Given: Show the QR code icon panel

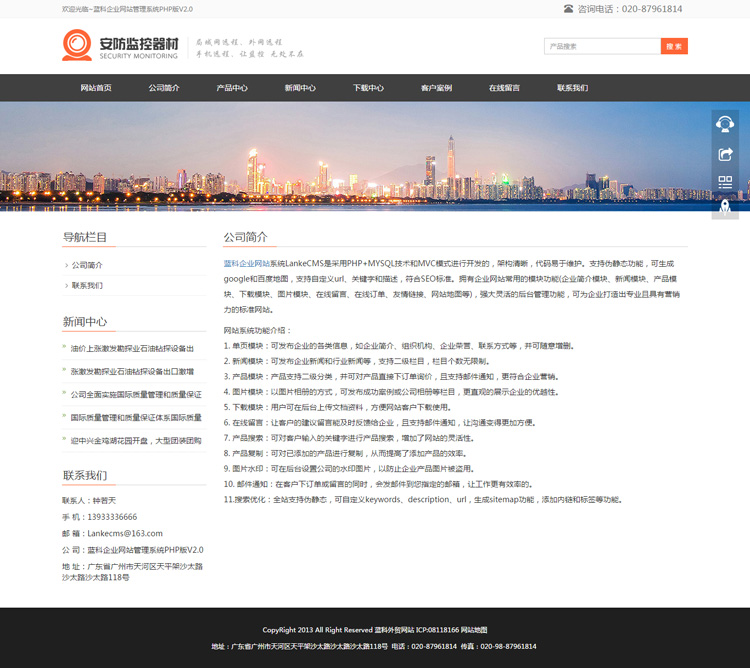Looking at the screenshot, I should (725, 182).
